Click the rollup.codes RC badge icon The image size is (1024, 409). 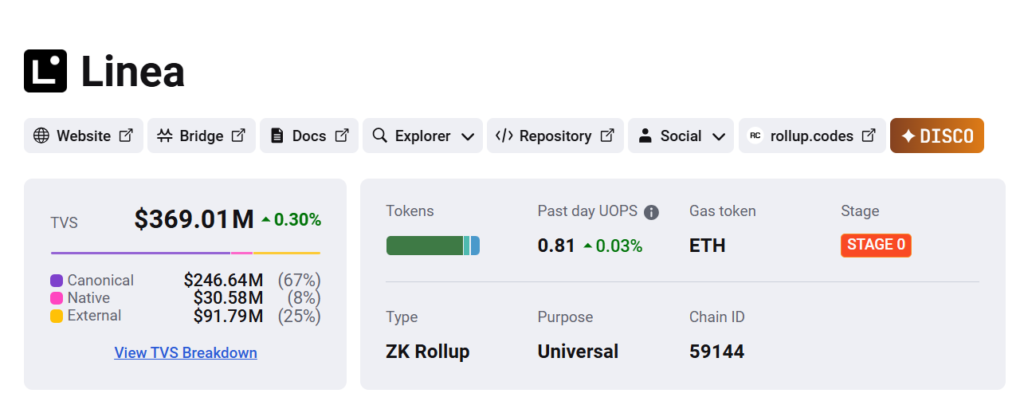pos(755,136)
